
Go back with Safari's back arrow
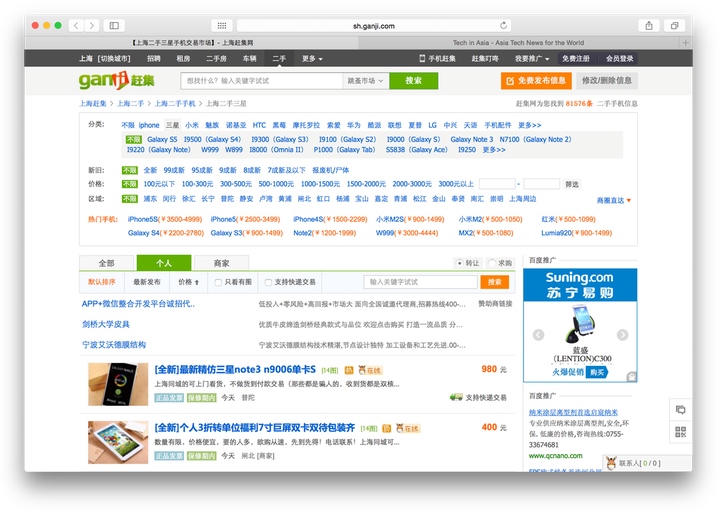click(76, 26)
